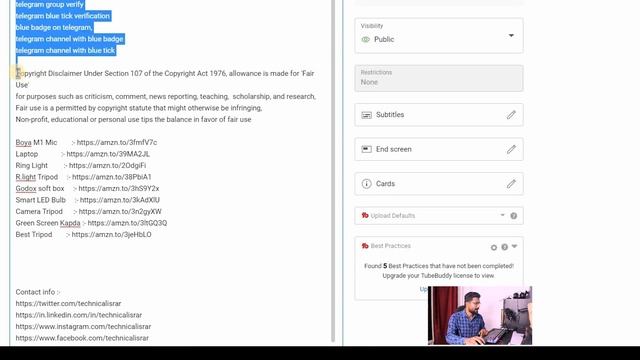
Task: Click 'Upgrade your TubeBuddy license' text
Action: coord(438,276)
